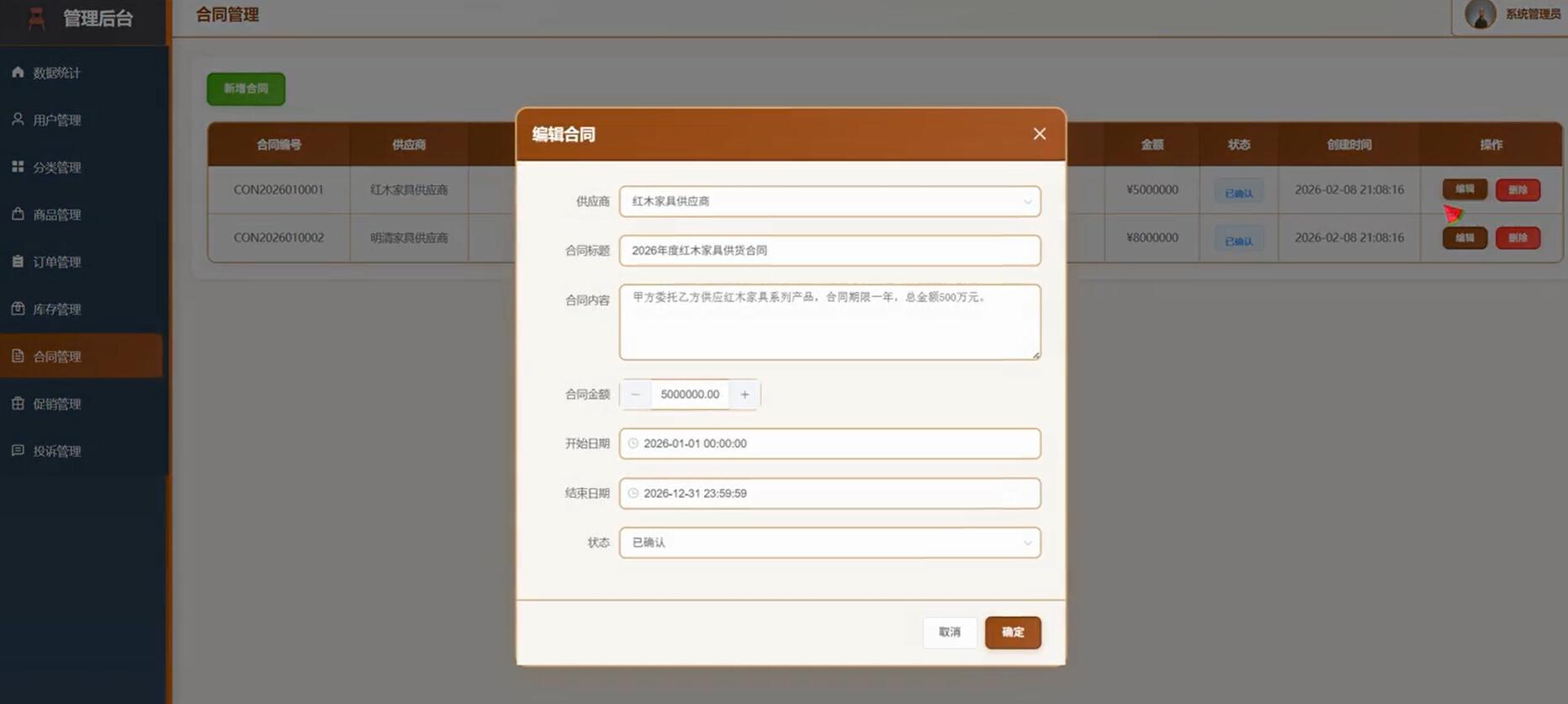Open 库存管理 in the sidebar
The image size is (1568, 704).
82,309
